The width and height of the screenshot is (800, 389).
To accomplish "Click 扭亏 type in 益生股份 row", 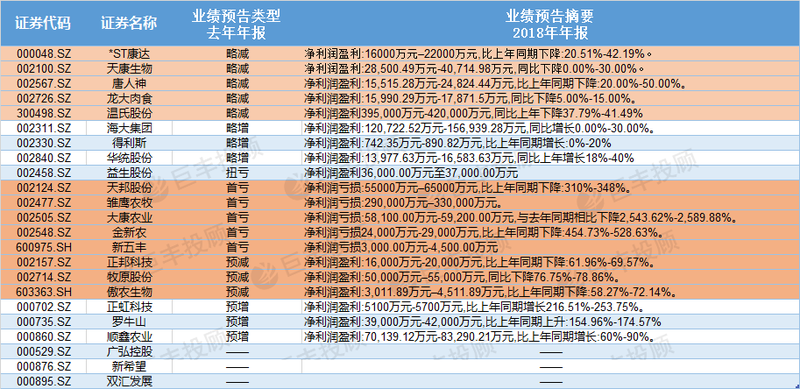I will pyautogui.click(x=237, y=172).
